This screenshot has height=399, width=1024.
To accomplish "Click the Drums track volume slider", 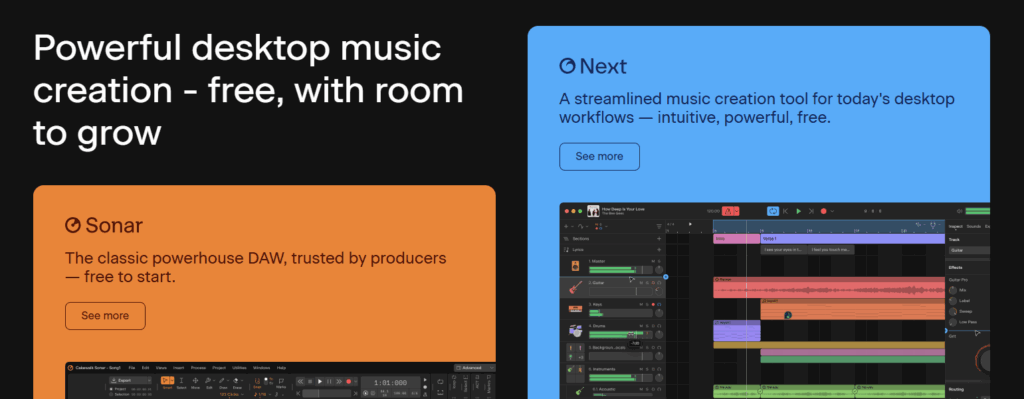I will [620, 334].
